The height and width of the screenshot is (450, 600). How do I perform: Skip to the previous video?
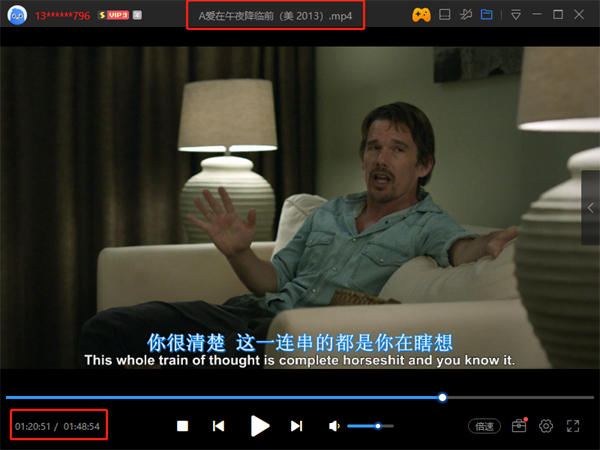pos(218,426)
